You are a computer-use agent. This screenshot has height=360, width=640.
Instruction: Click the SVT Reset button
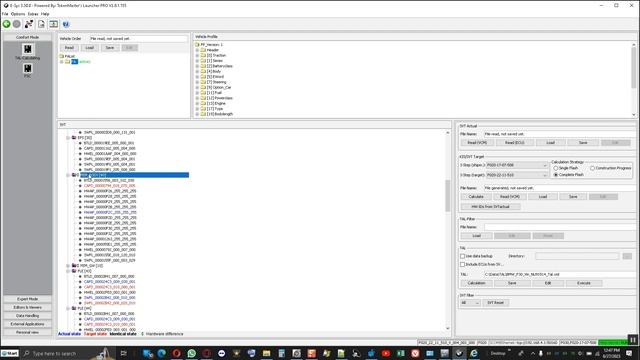coord(495,303)
